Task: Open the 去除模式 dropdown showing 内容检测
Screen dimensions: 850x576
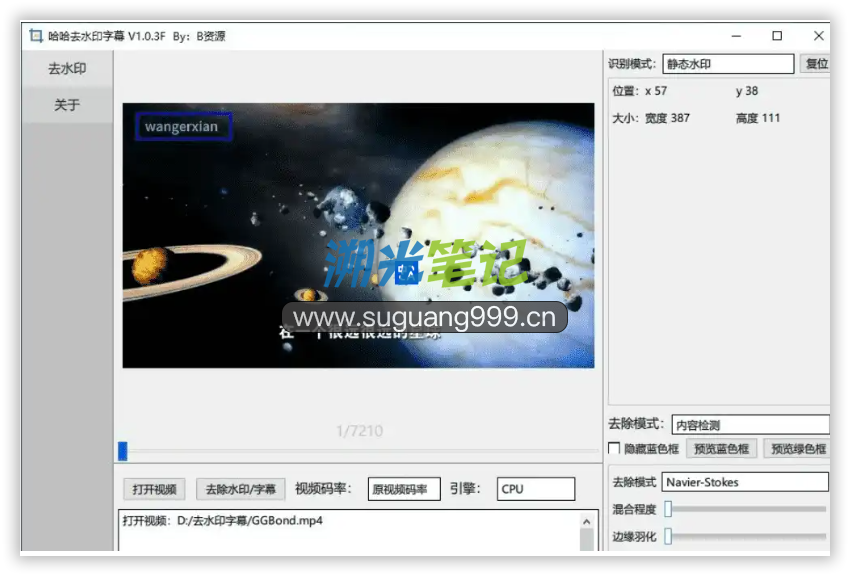Action: coord(749,425)
